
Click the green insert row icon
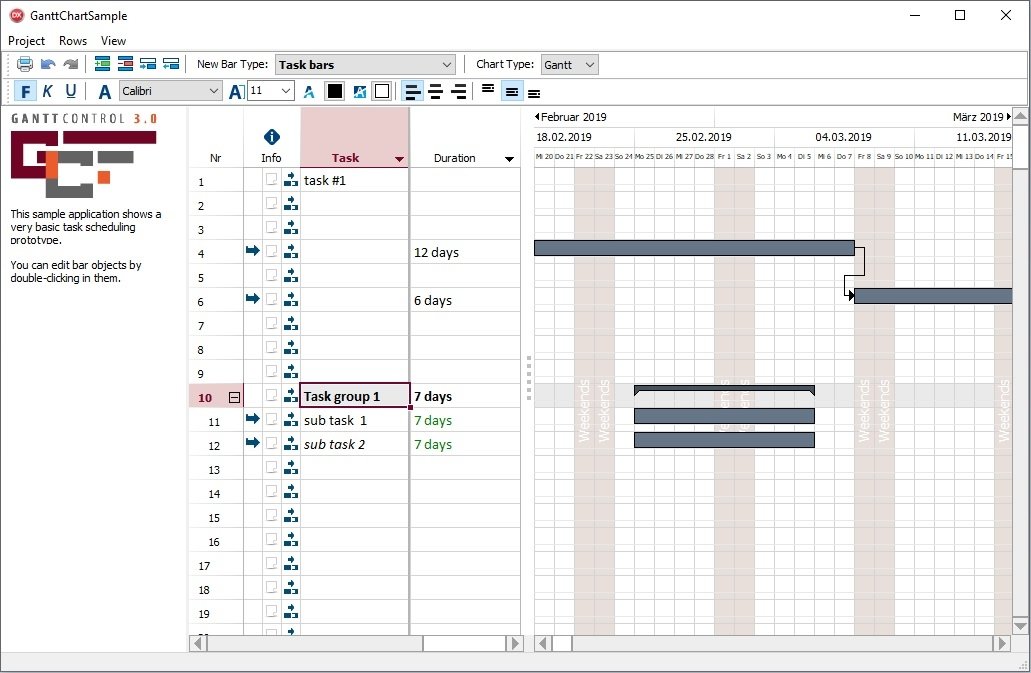pyautogui.click(x=103, y=64)
